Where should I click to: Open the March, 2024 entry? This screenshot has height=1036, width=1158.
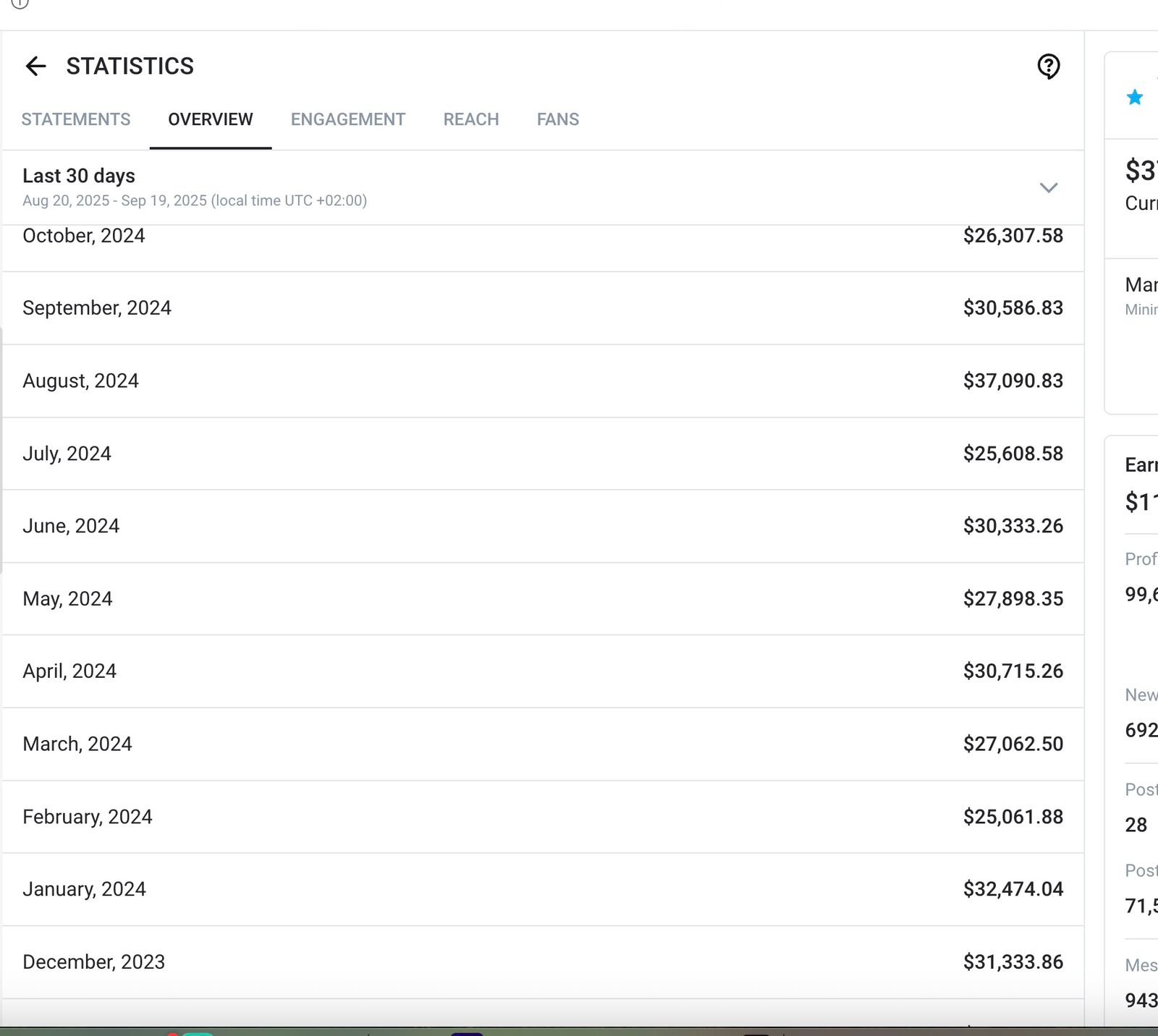click(543, 744)
